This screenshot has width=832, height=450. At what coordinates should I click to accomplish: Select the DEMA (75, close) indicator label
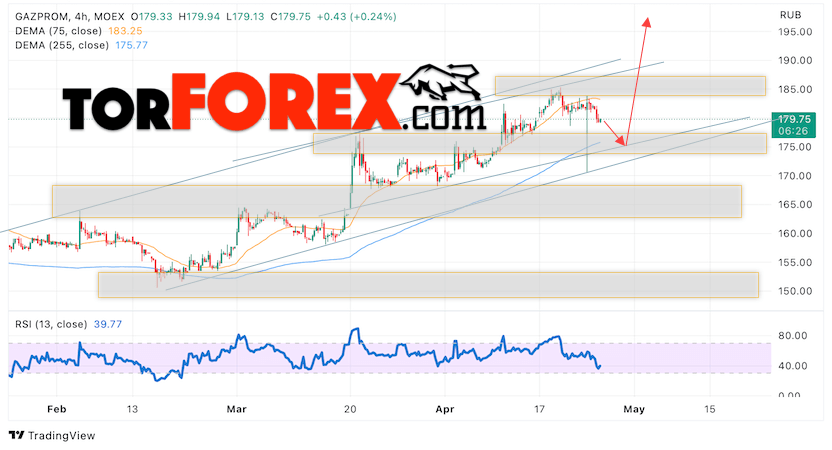[x=58, y=31]
